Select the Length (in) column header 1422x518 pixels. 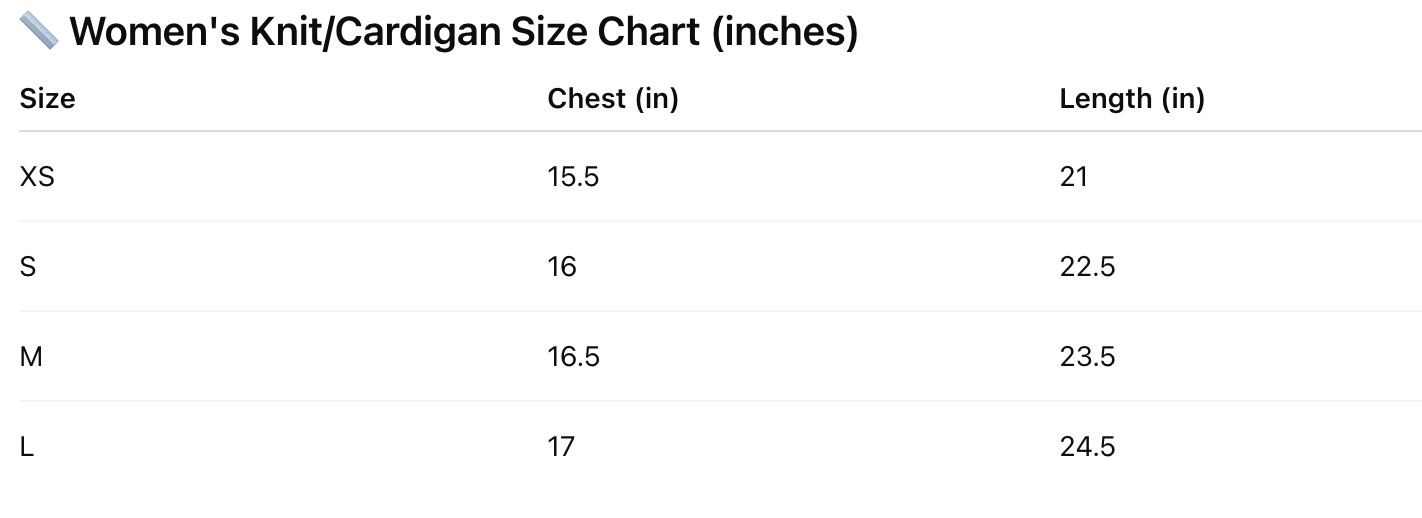[x=1131, y=99]
